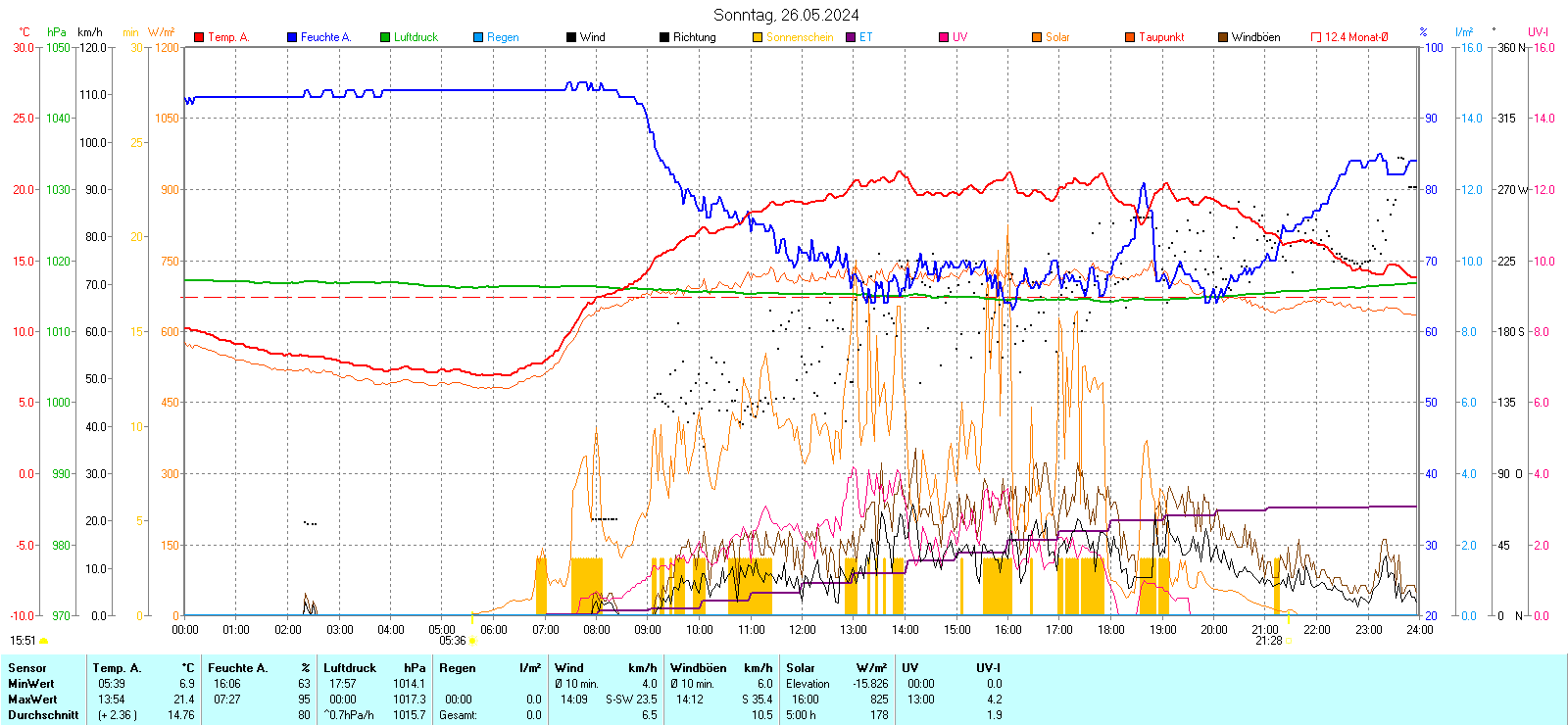Click the green Luftdruck legend square
1568x725 pixels.
click(385, 37)
